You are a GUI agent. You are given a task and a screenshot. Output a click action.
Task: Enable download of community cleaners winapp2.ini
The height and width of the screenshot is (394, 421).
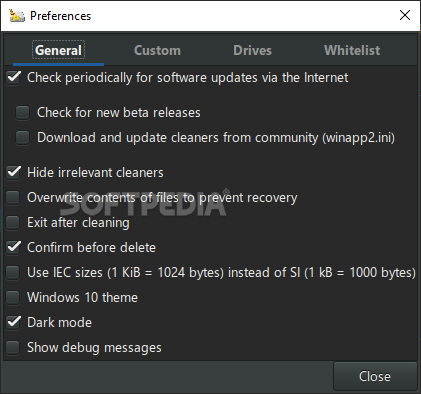(22, 138)
